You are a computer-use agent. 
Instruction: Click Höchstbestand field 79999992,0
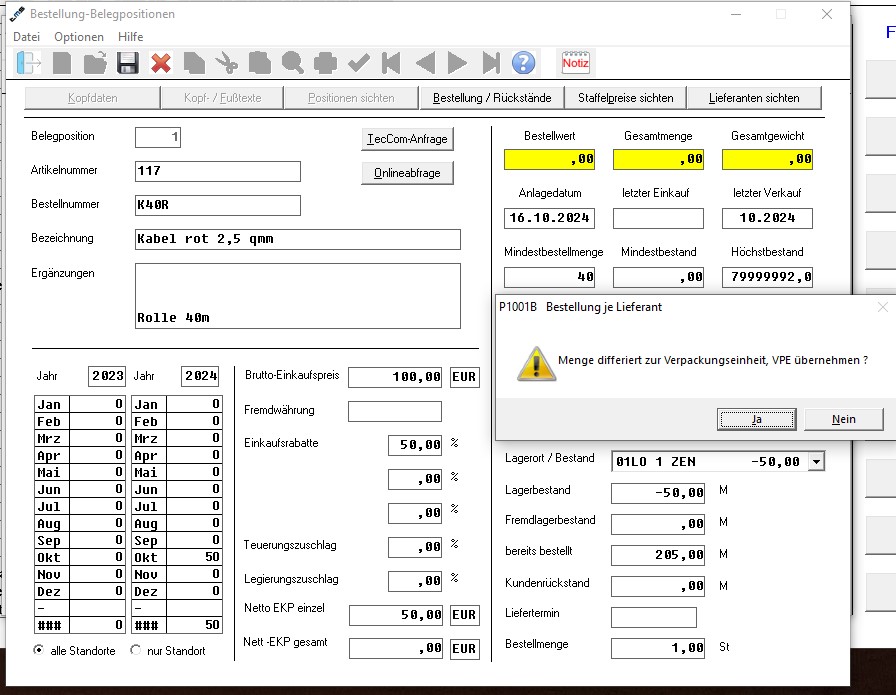[x=767, y=277]
